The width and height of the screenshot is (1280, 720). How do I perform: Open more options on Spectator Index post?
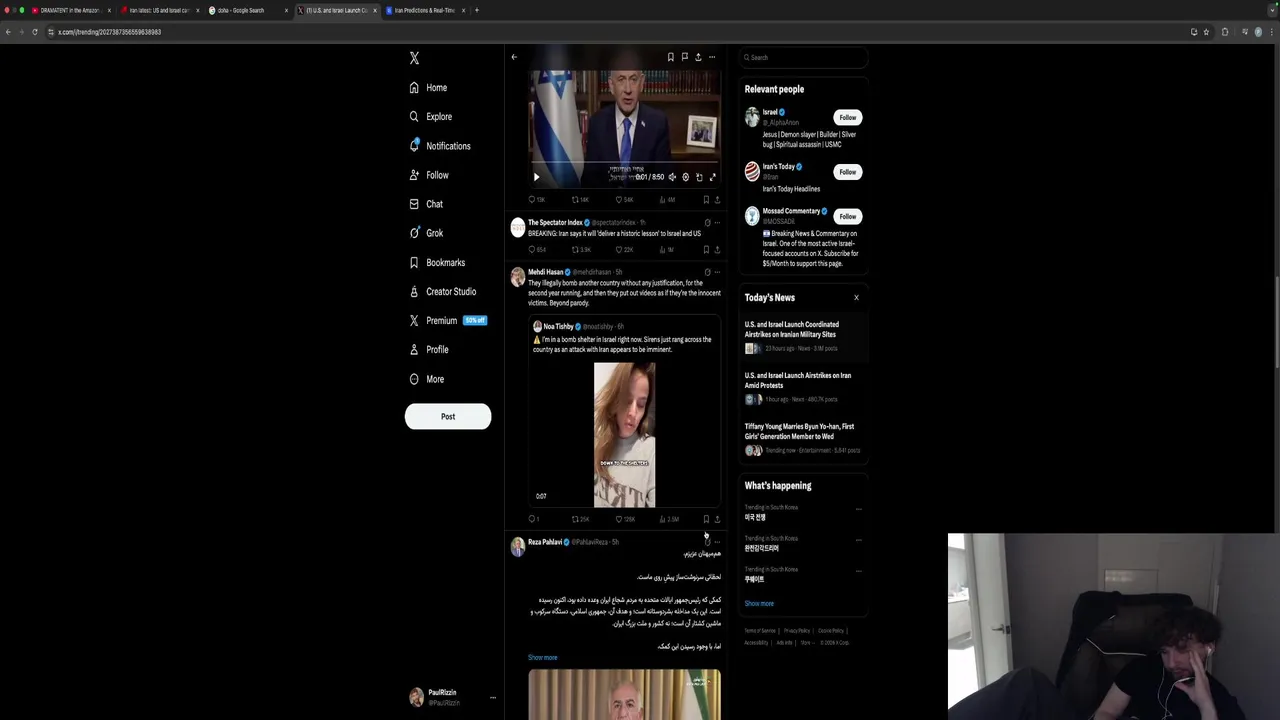[x=717, y=223]
